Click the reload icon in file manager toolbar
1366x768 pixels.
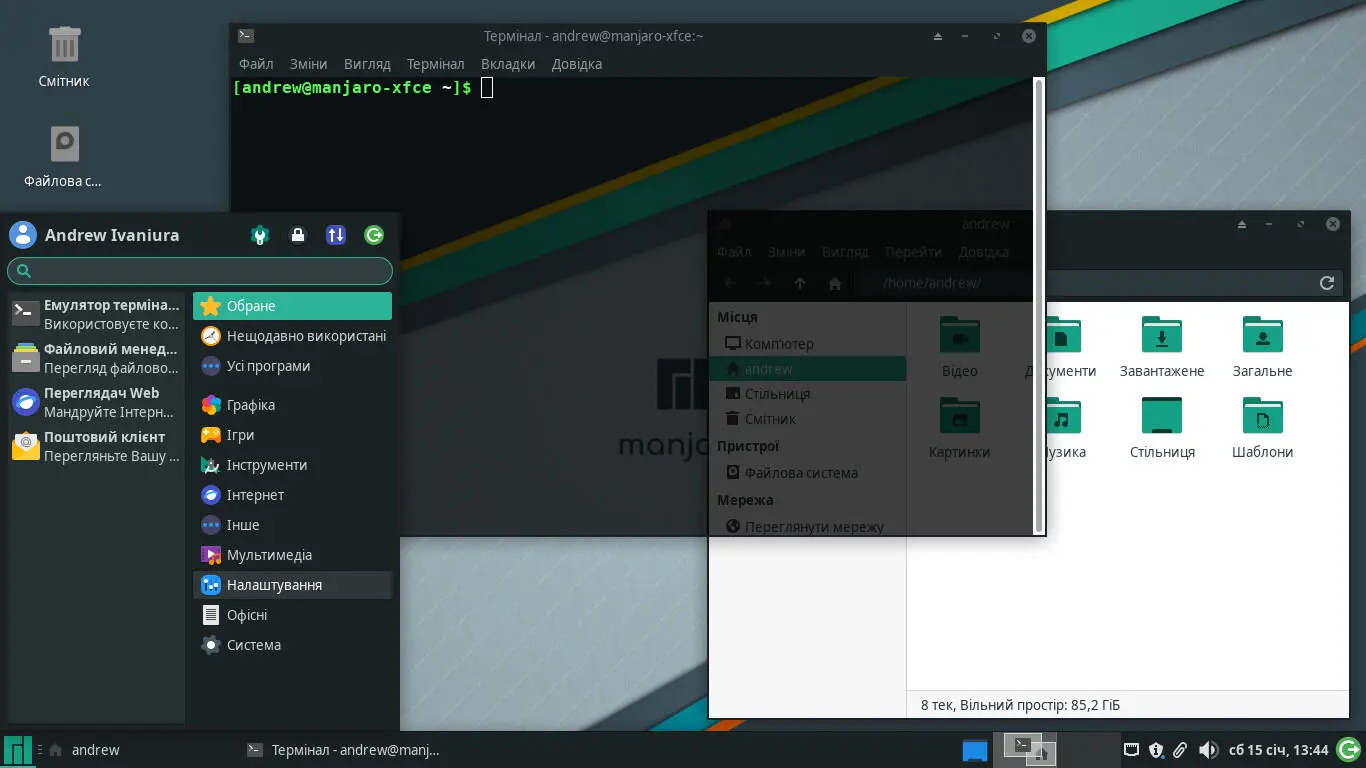pos(1327,283)
